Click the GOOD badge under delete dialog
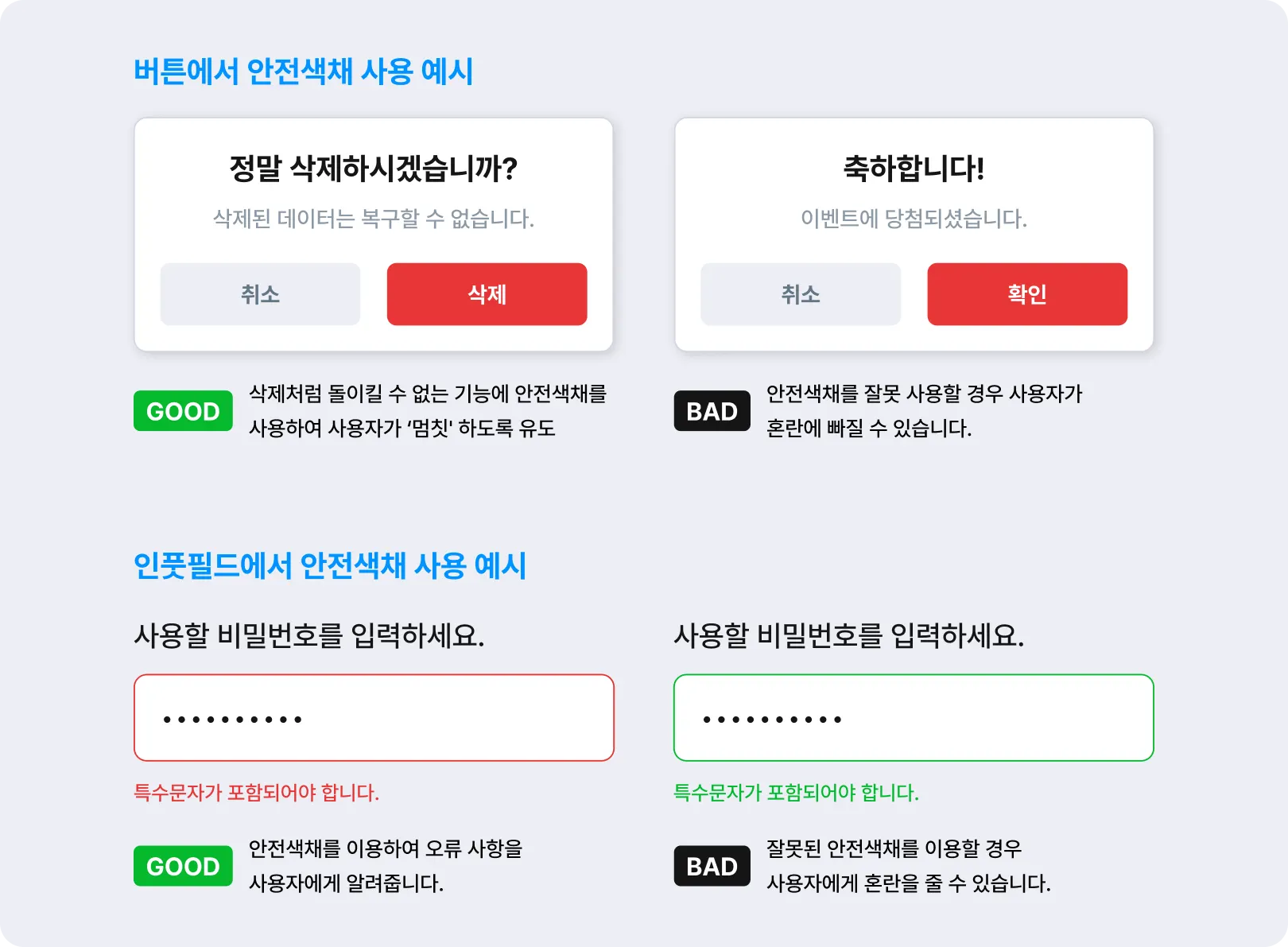The image size is (1288, 947). [x=183, y=411]
